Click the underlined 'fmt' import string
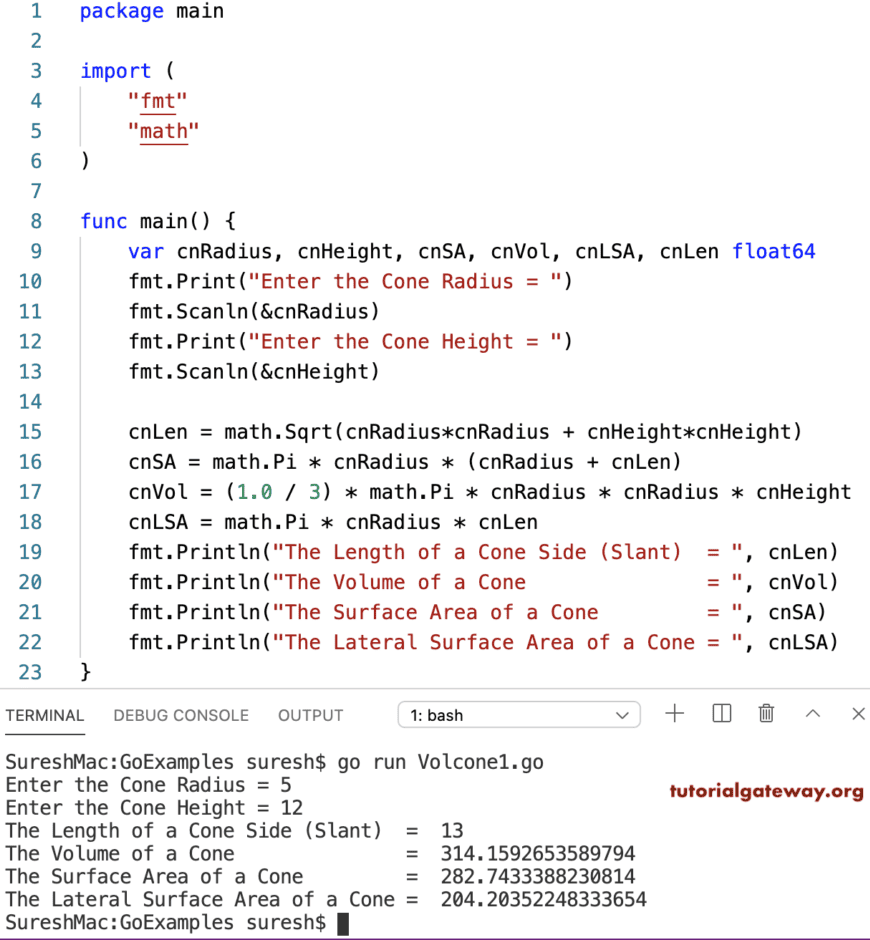The width and height of the screenshot is (870, 940). point(157,101)
